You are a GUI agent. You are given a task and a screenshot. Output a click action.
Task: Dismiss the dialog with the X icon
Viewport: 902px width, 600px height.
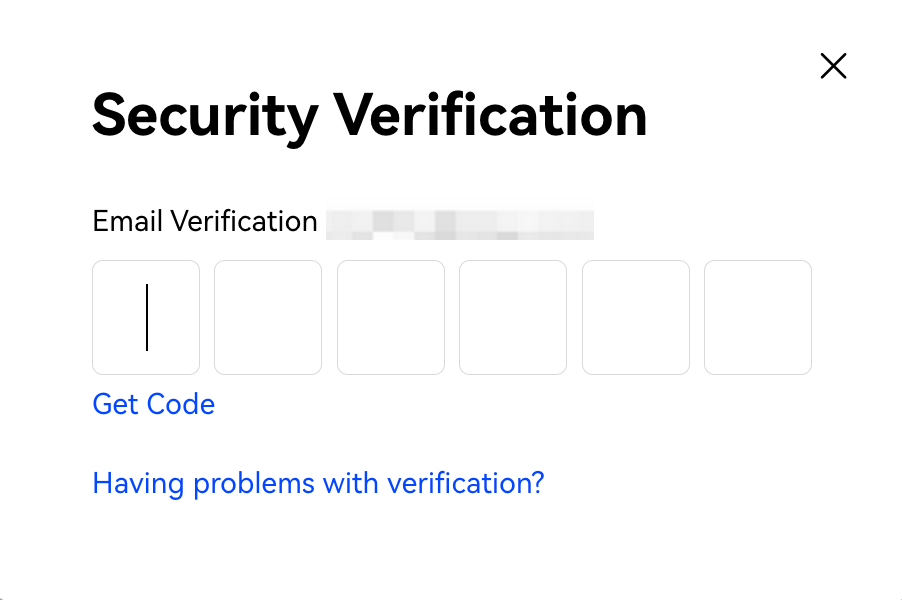[833, 66]
